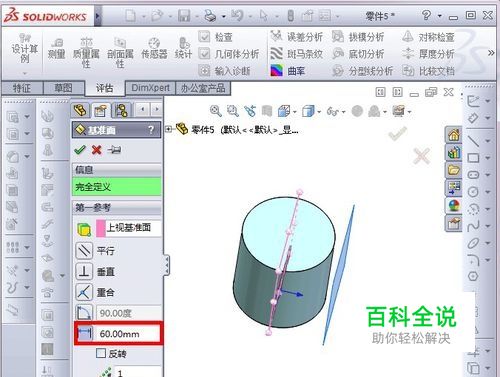The height and width of the screenshot is (377, 500).
Task: Open the 统计 statistics tool
Action: point(183,49)
